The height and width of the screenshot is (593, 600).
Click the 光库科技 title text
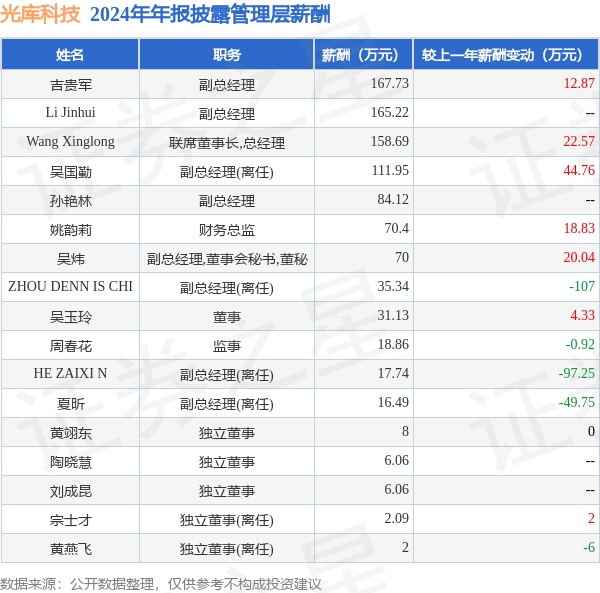(x=40, y=15)
